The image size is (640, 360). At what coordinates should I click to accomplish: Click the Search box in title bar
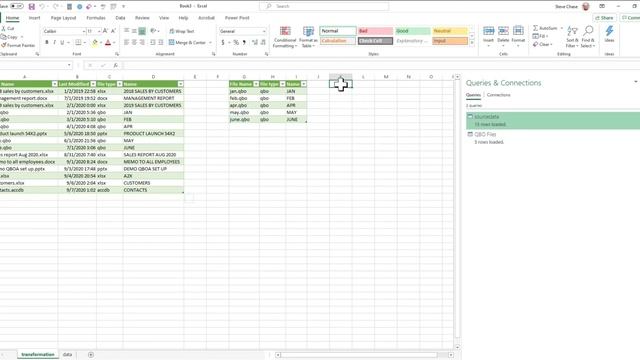click(x=324, y=7)
